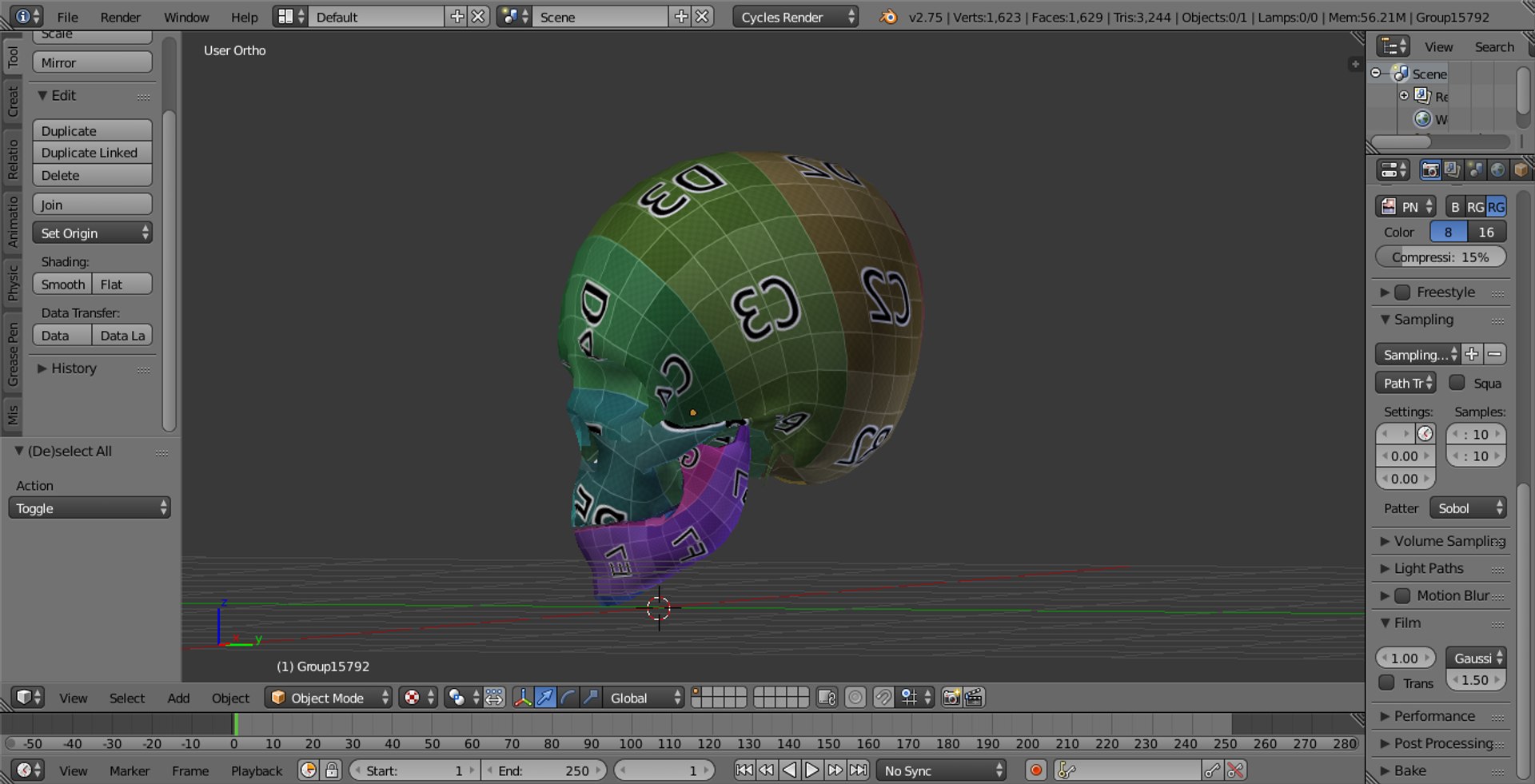Adjust the Compression 15% slider
The width and height of the screenshot is (1535, 784).
1440,257
